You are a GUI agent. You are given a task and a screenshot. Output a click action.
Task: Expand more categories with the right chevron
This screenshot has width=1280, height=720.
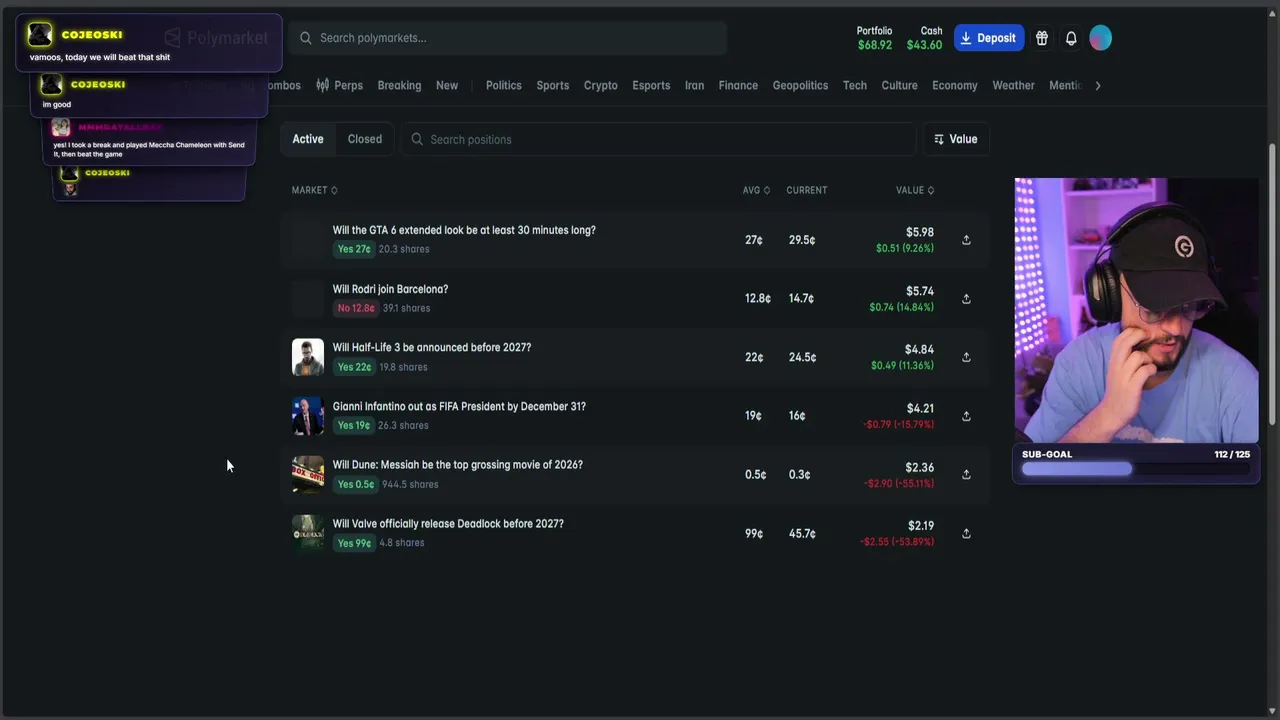tap(1098, 85)
